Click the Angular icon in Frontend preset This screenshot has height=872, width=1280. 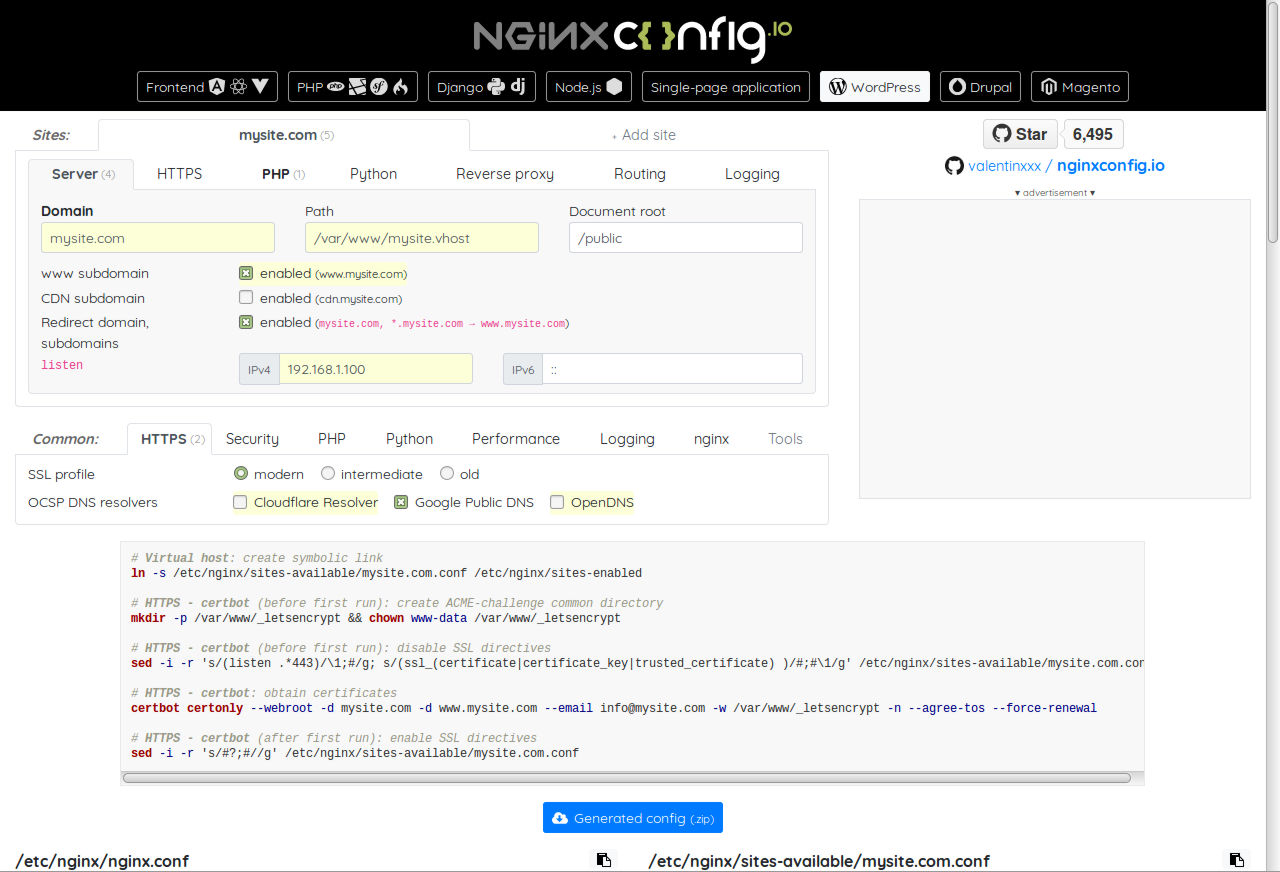point(217,87)
